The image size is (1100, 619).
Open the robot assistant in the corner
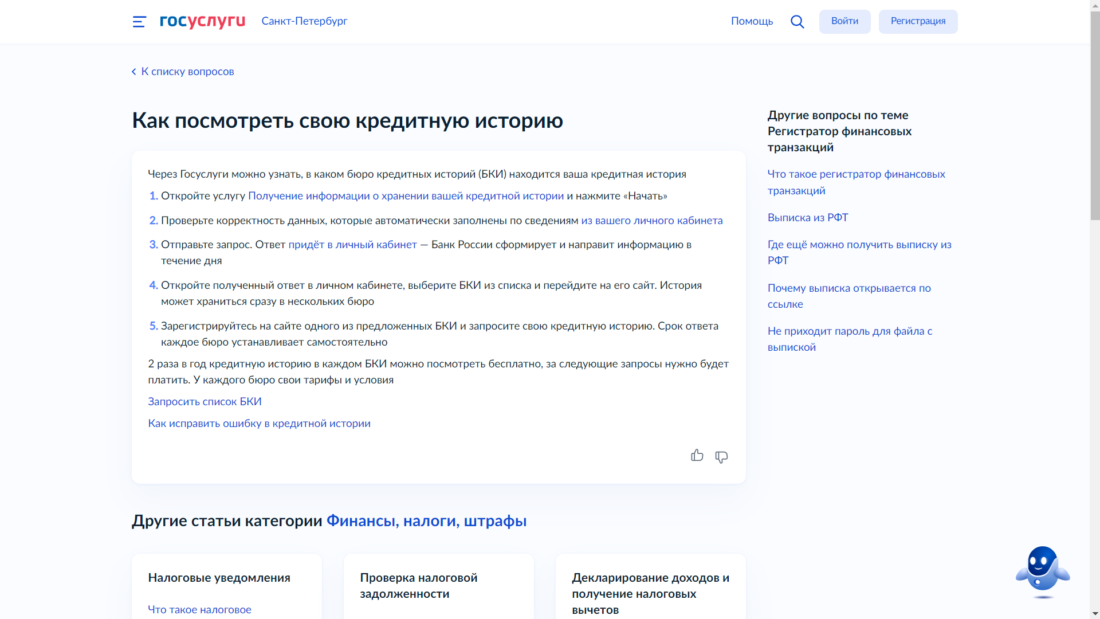coord(1044,570)
